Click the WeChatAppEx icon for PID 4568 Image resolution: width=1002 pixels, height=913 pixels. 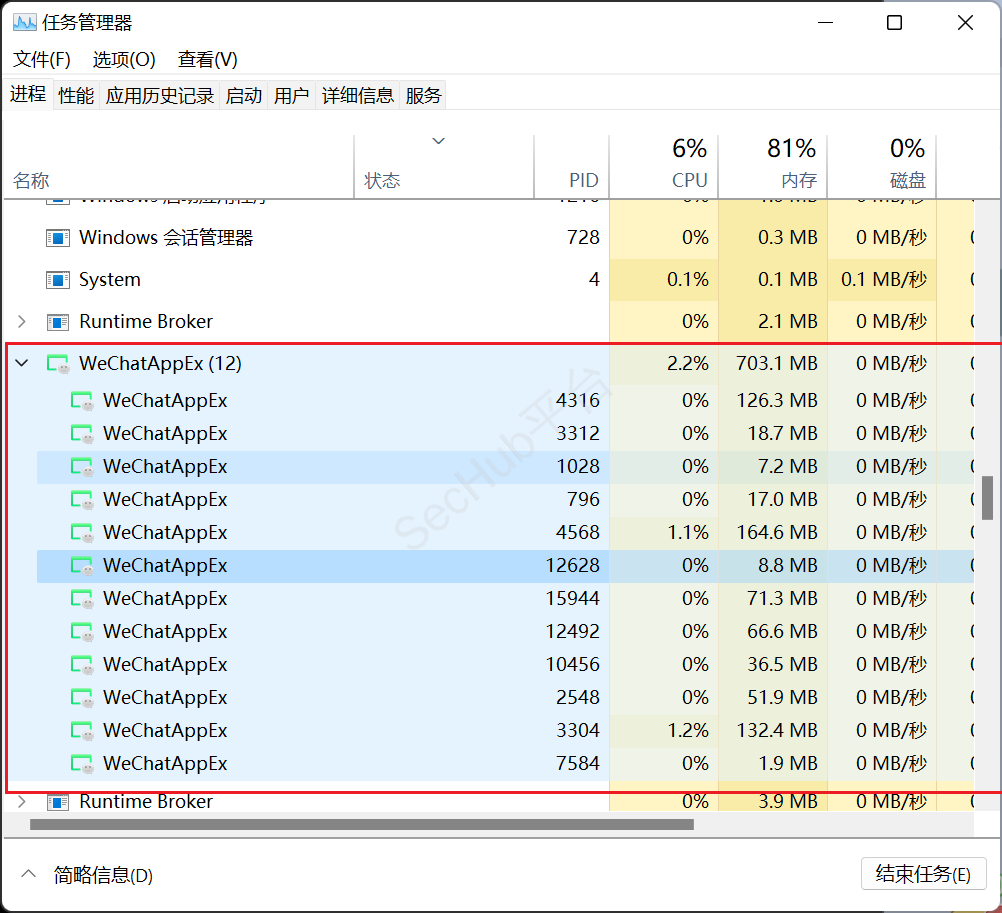[x=82, y=533]
